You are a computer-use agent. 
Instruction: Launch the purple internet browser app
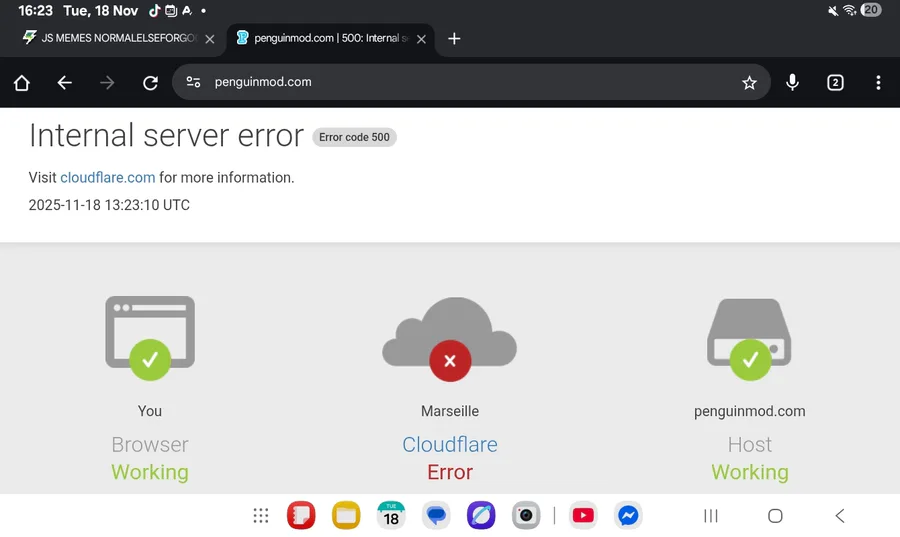click(481, 515)
